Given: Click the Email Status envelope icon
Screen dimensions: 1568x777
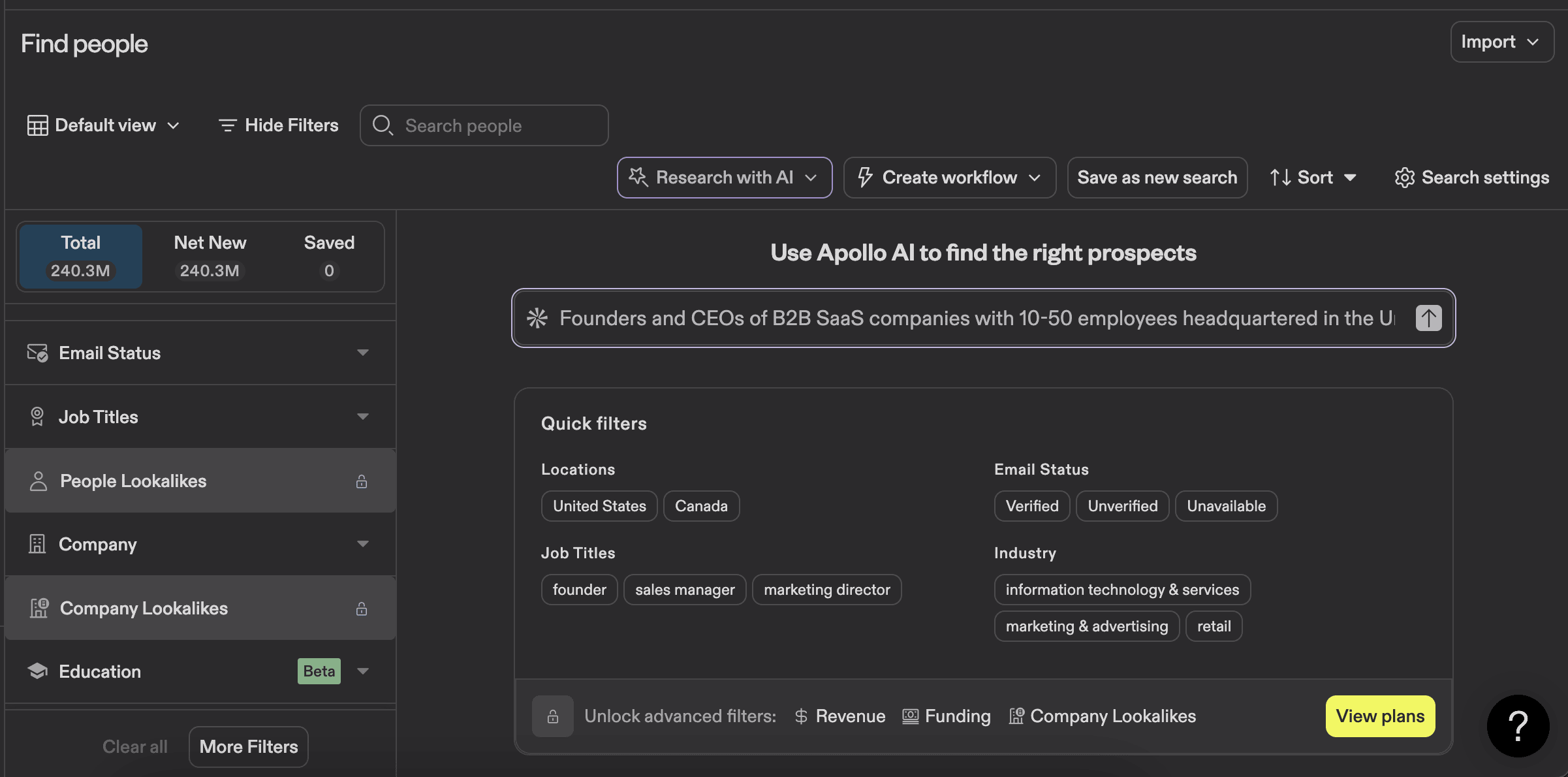Looking at the screenshot, I should tap(37, 353).
